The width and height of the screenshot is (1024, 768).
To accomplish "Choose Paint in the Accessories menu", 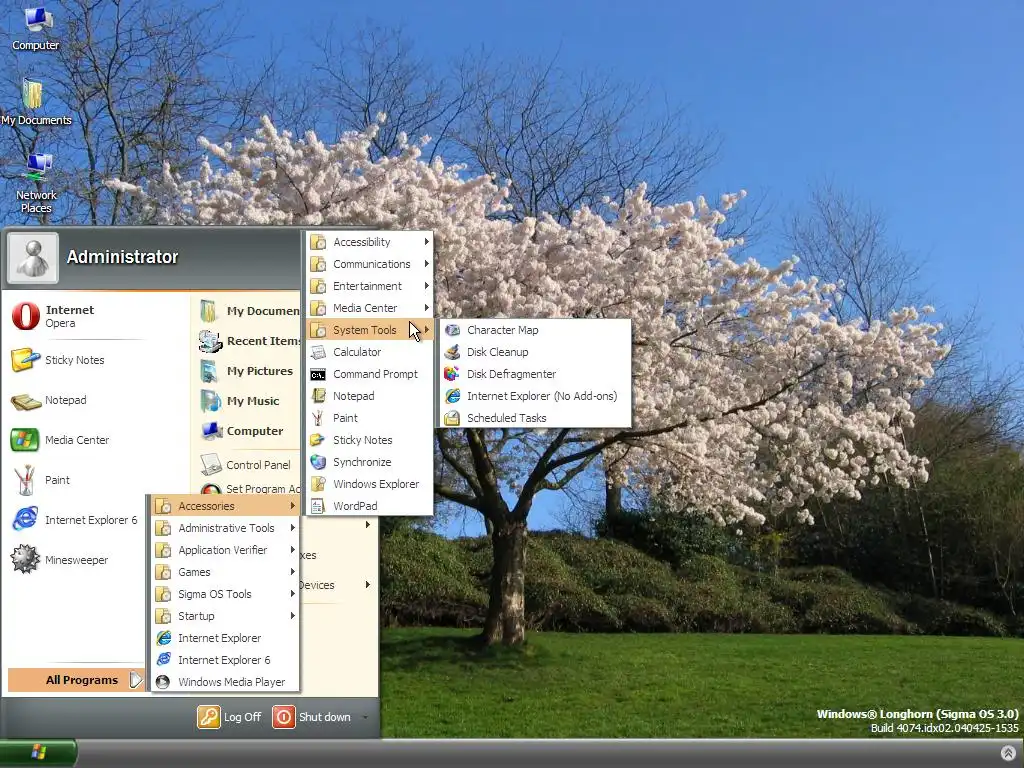I will pos(369,418).
